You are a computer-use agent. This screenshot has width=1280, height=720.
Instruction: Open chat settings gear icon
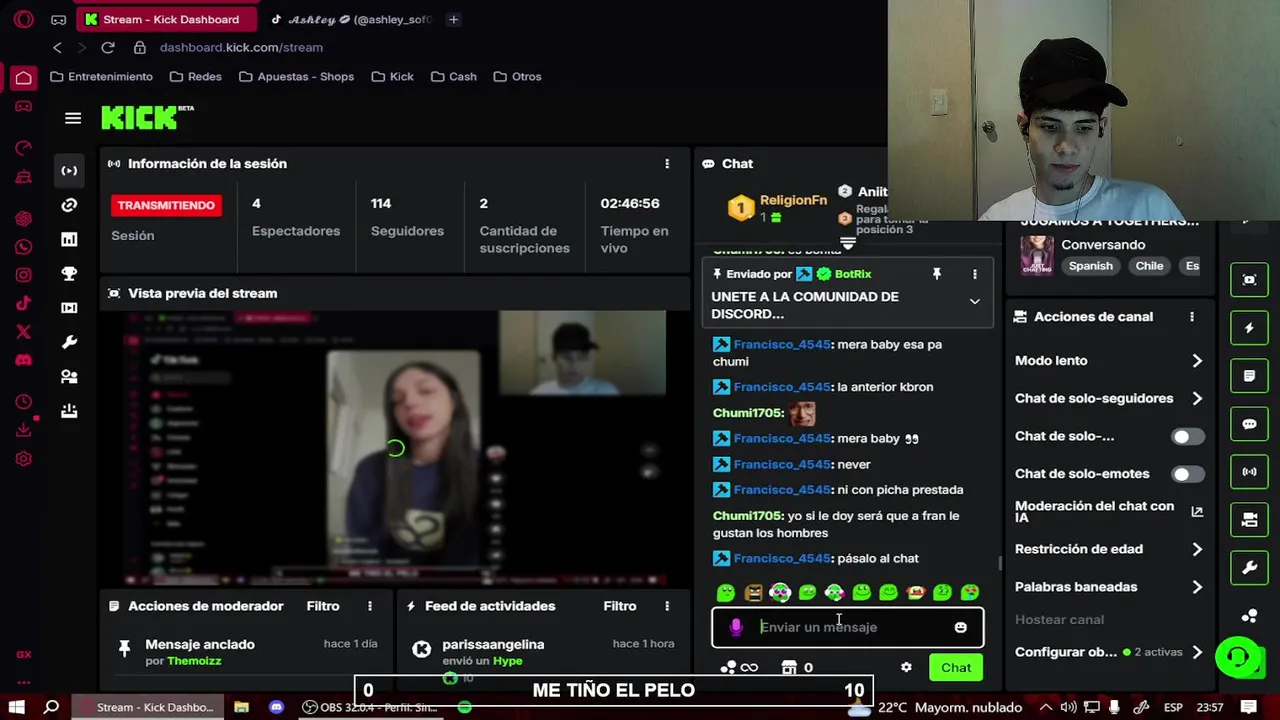(x=906, y=667)
